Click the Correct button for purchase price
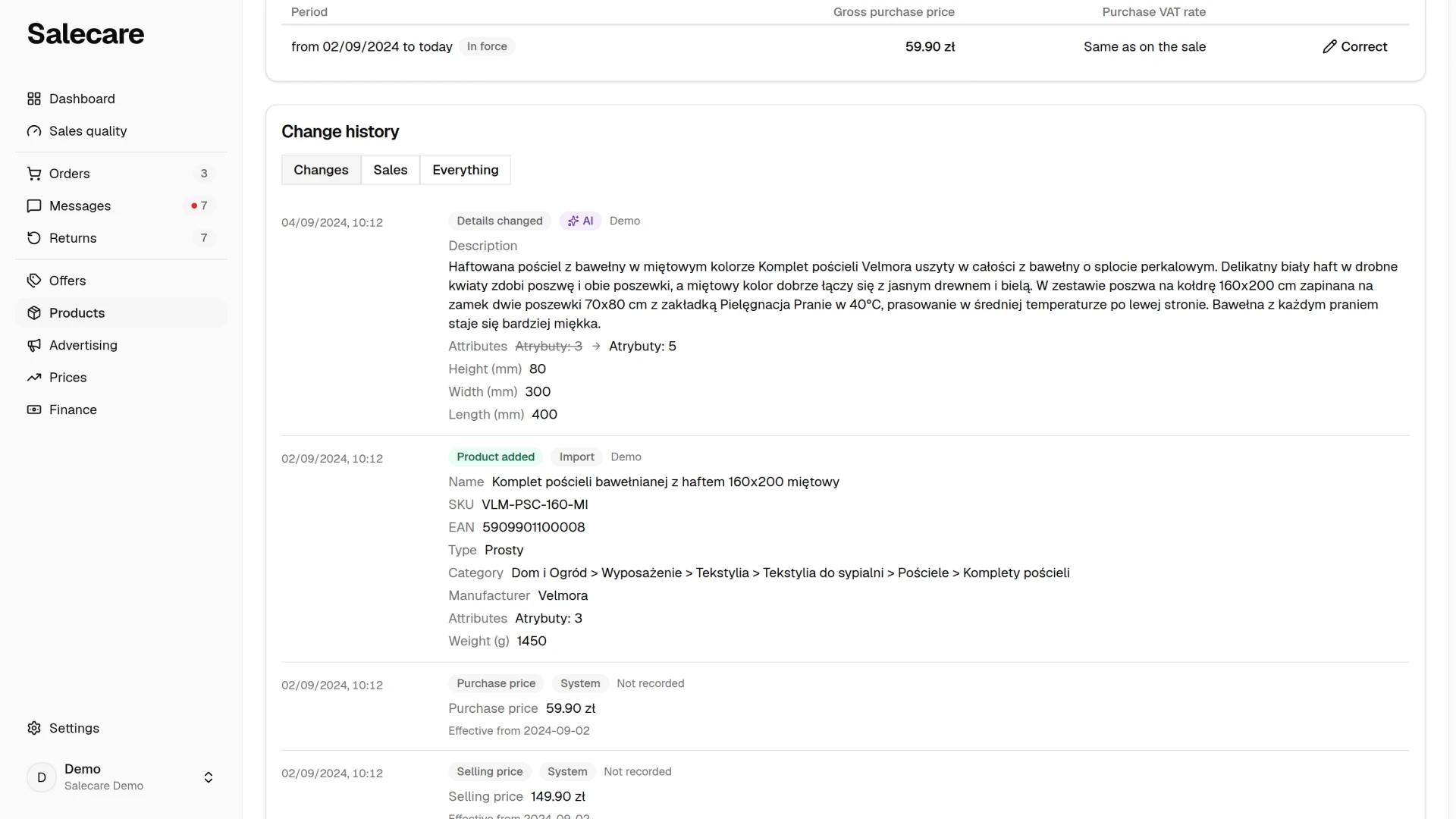The width and height of the screenshot is (1456, 819). pyautogui.click(x=1355, y=47)
